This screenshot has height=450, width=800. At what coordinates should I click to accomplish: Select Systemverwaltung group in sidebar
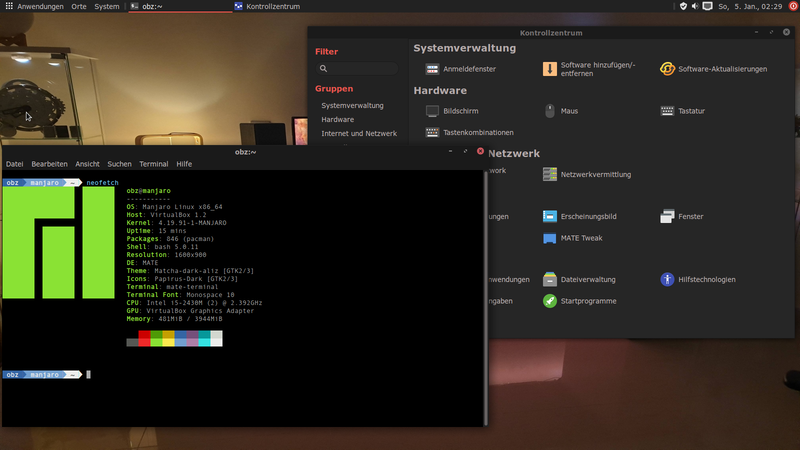pyautogui.click(x=352, y=106)
